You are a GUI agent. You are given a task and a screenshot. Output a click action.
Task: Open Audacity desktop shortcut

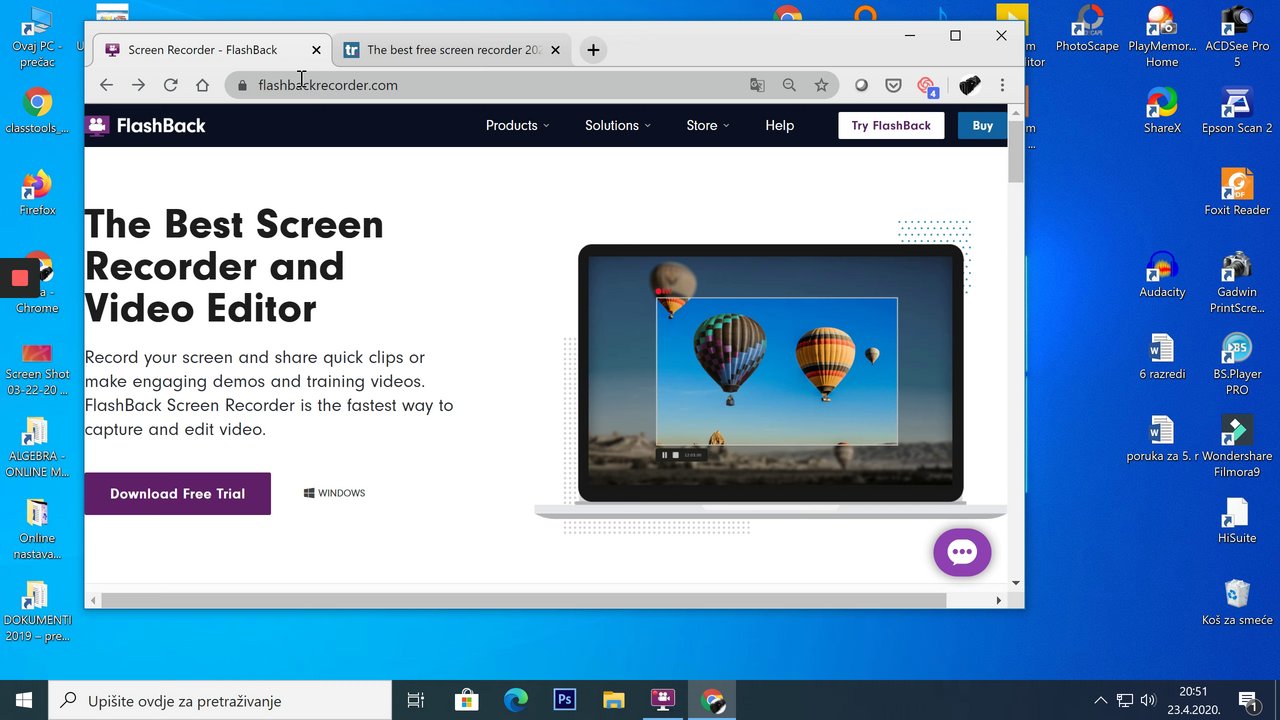point(1162,275)
